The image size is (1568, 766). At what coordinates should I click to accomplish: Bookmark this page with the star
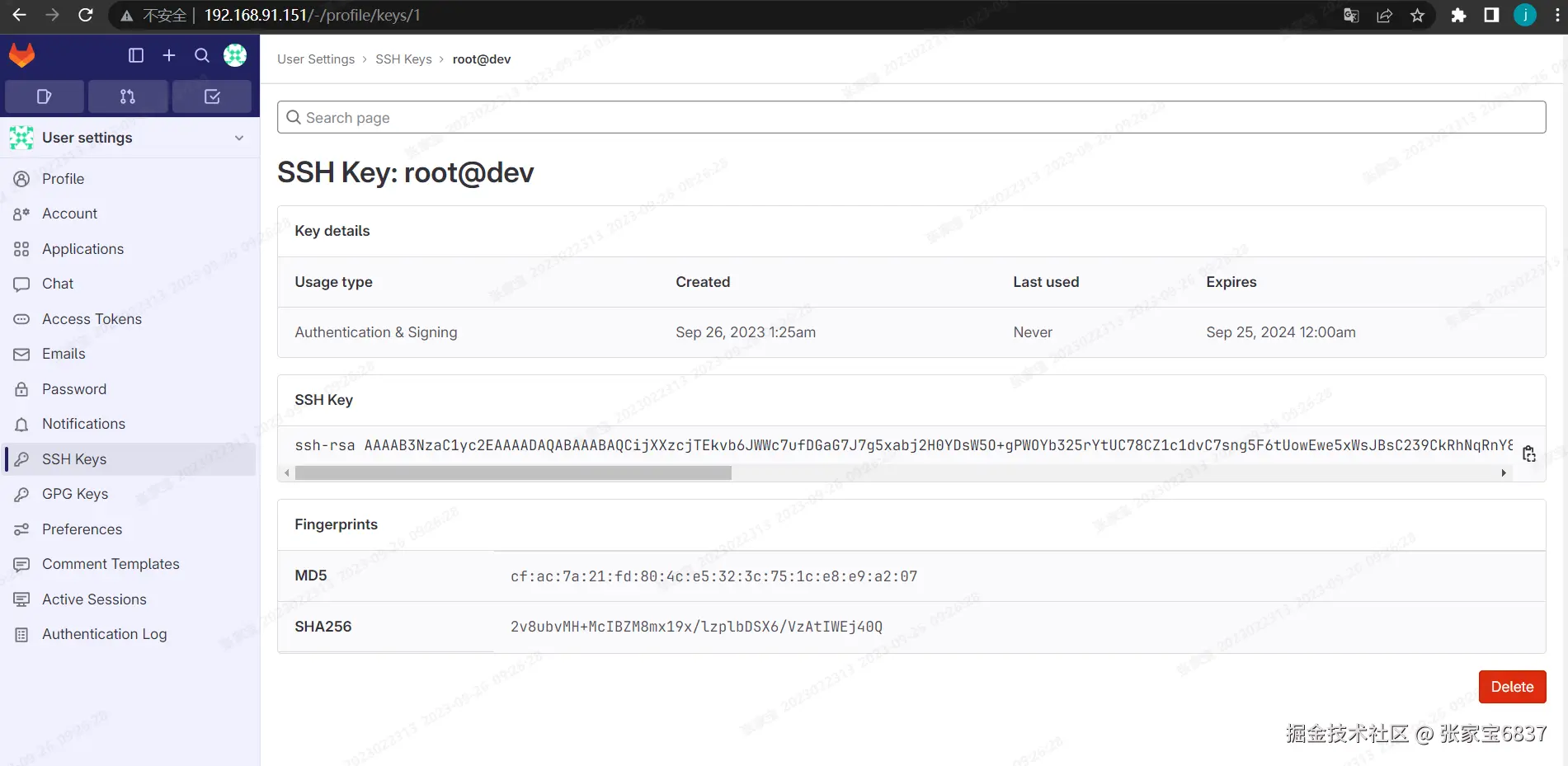(1417, 15)
